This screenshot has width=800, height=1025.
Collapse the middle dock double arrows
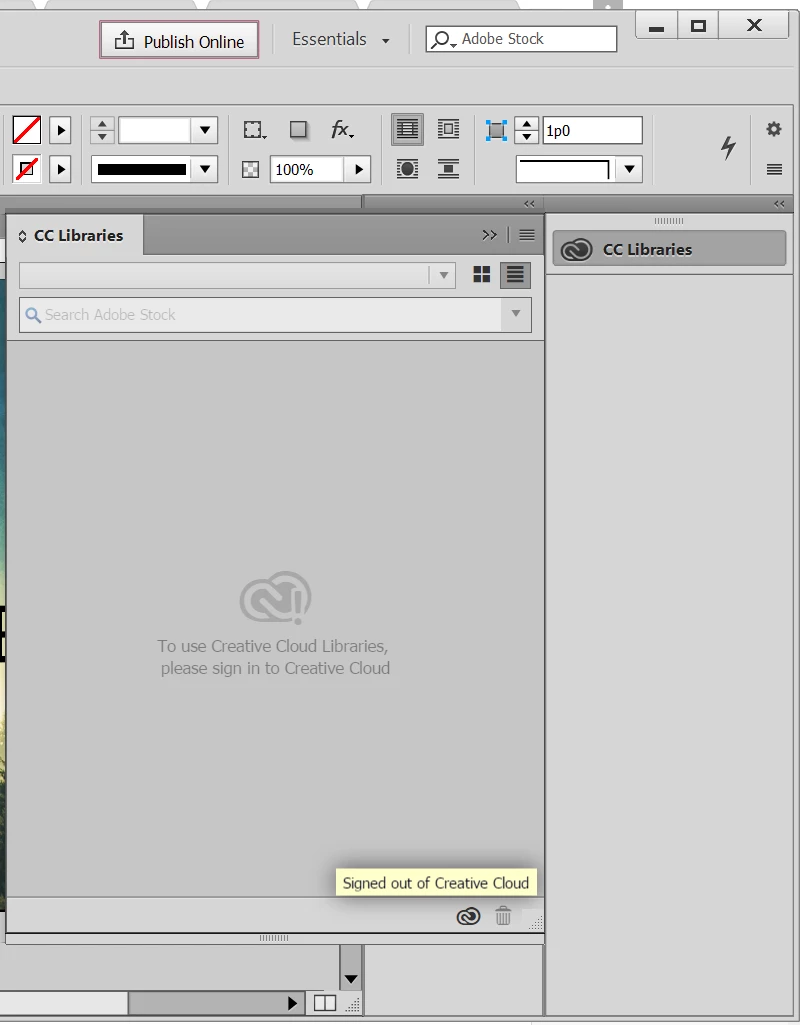click(x=529, y=204)
